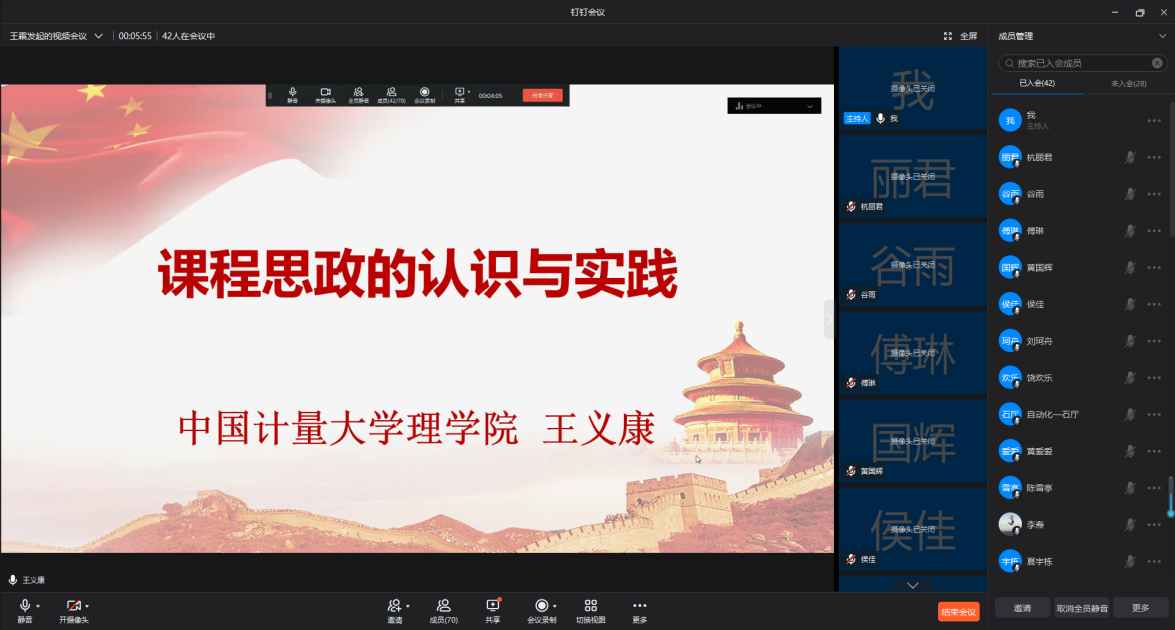Open microphone options arrow beside 静音
Viewport: 1175px width, 630px height.
pyautogui.click(x=37, y=606)
